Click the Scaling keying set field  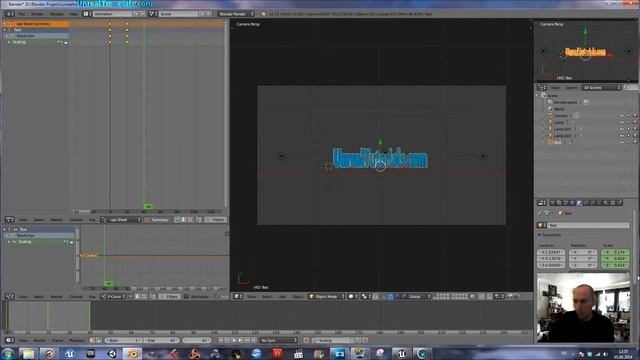pos(334,340)
